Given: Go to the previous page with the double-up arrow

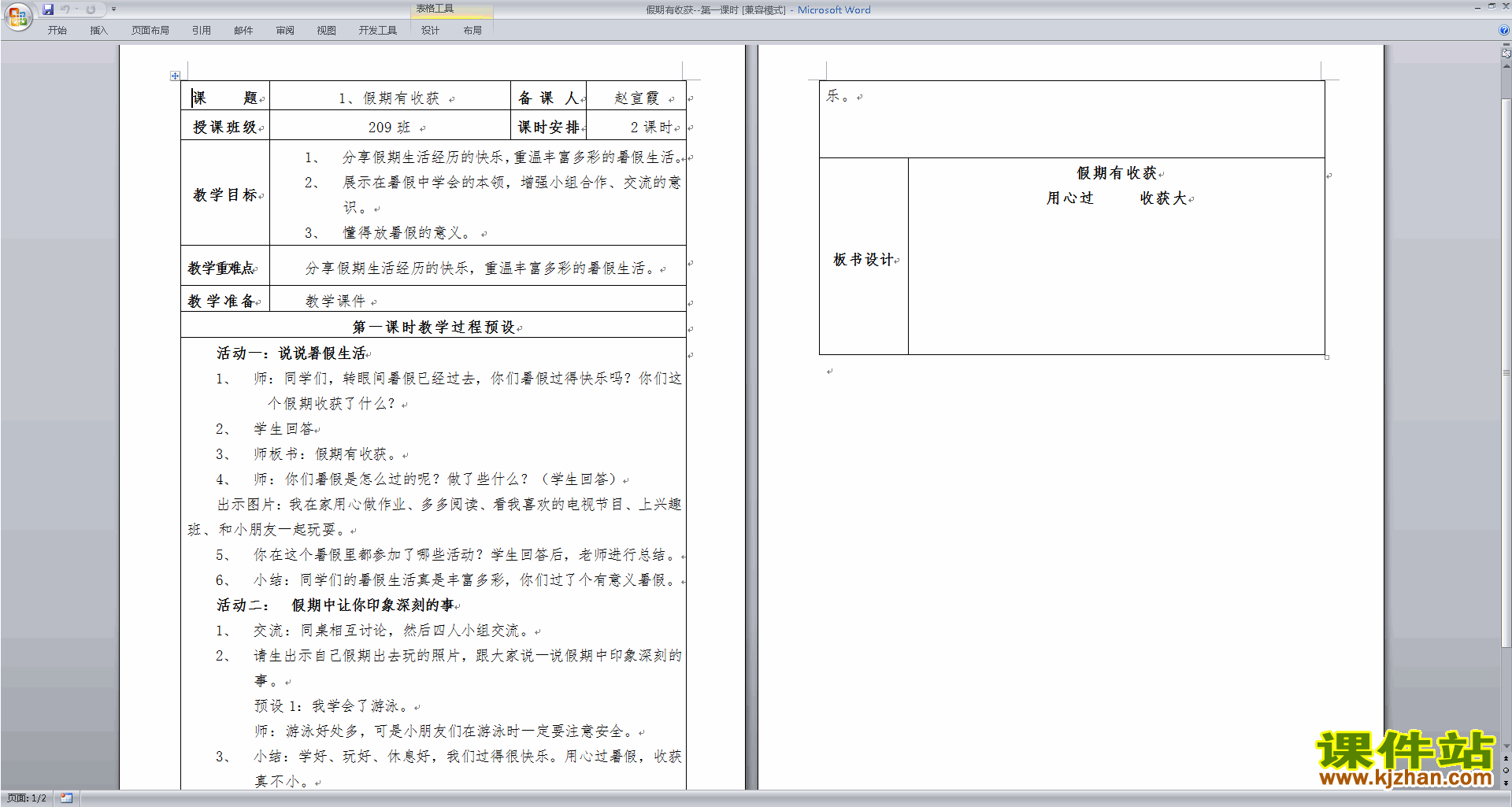Looking at the screenshot, I should coord(1506,759).
